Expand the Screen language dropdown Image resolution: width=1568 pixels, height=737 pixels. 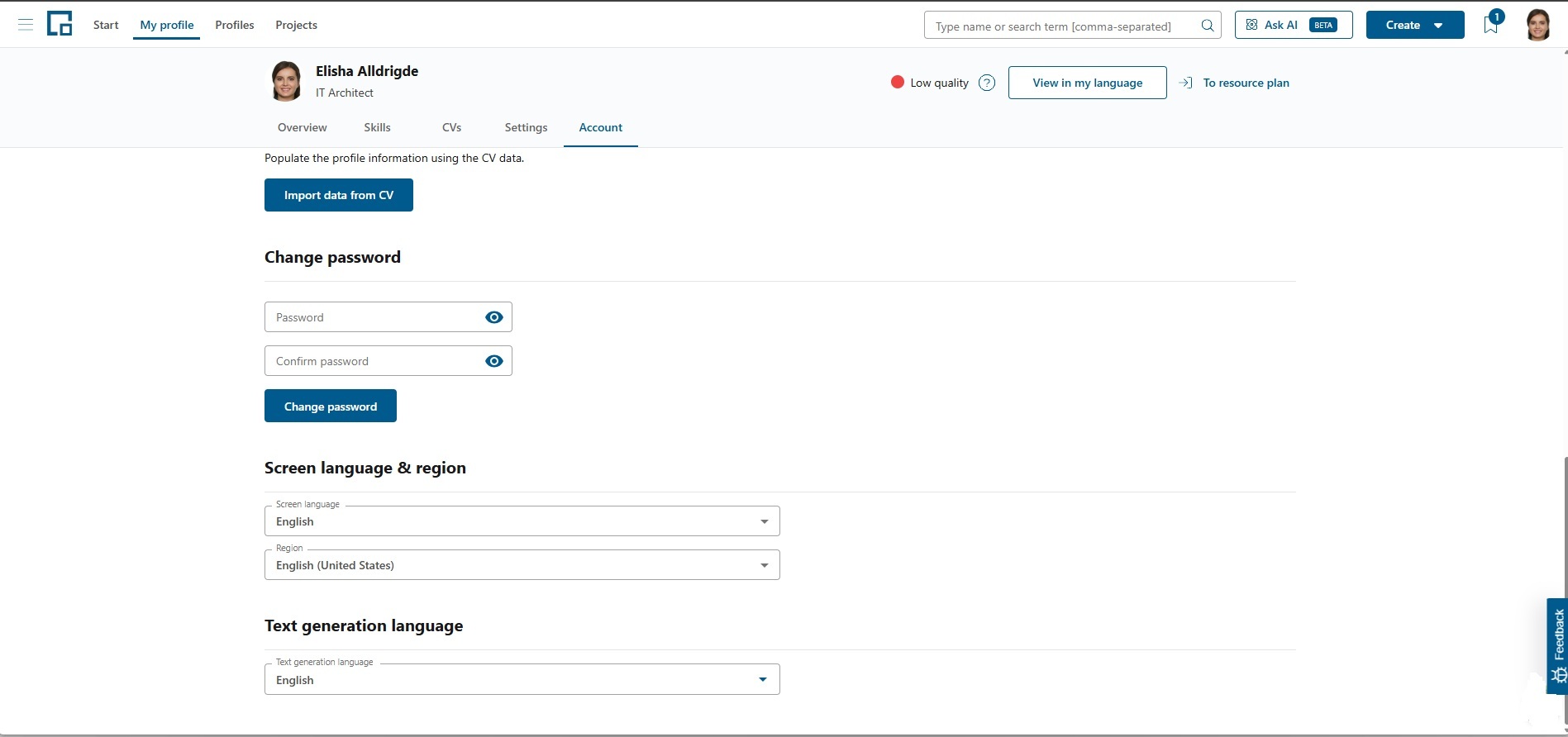pos(522,521)
